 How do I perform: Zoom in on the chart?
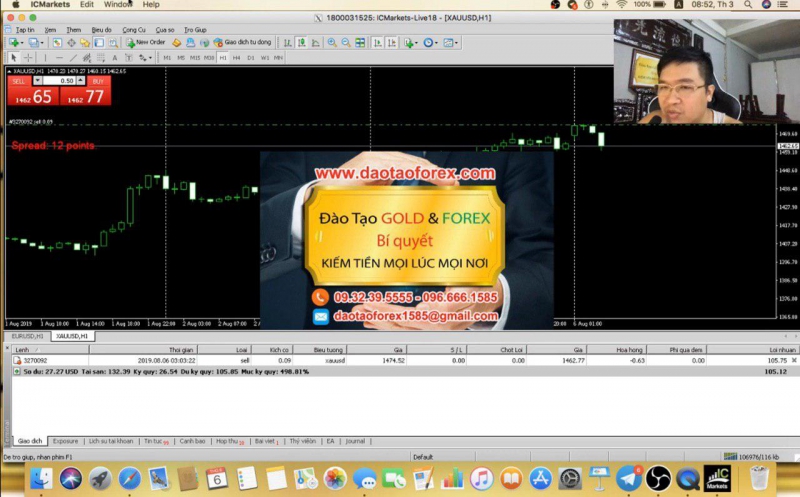[332, 42]
